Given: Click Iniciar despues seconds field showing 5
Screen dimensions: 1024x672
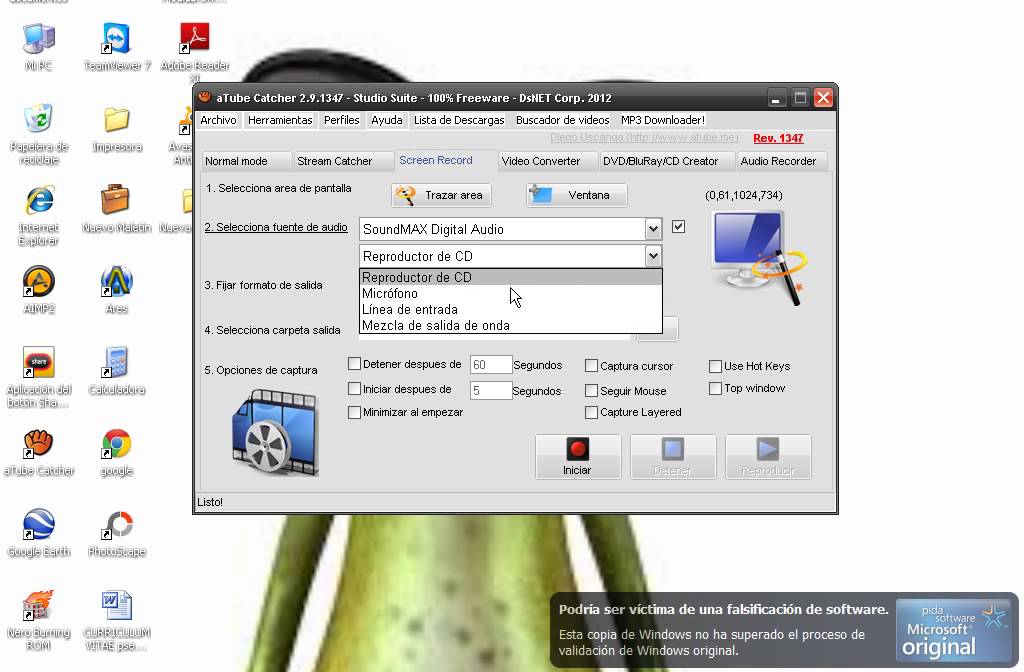Looking at the screenshot, I should click(x=490, y=391).
